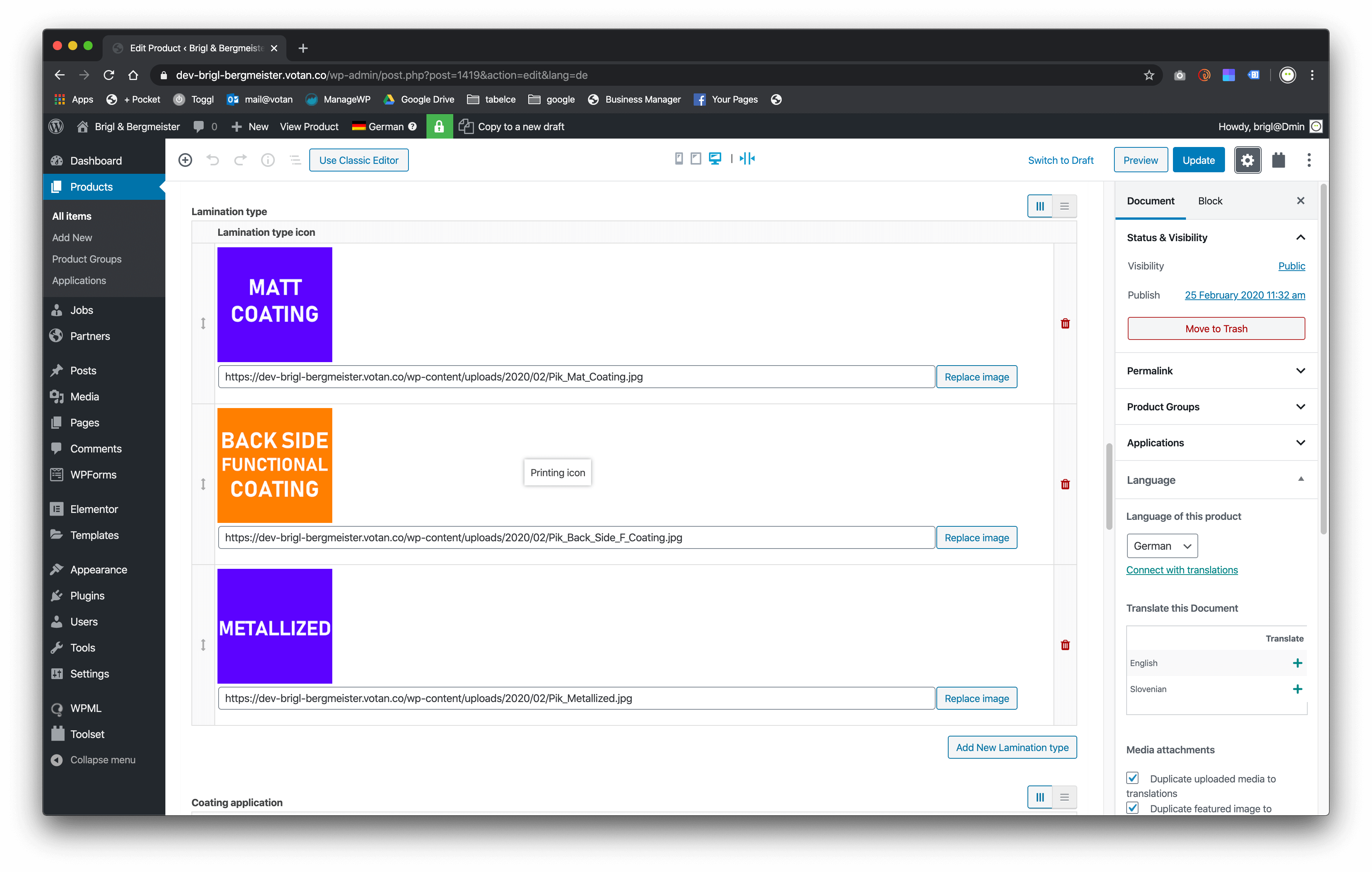Close the settings sidebar with X
The height and width of the screenshot is (872, 1372).
1300,201
